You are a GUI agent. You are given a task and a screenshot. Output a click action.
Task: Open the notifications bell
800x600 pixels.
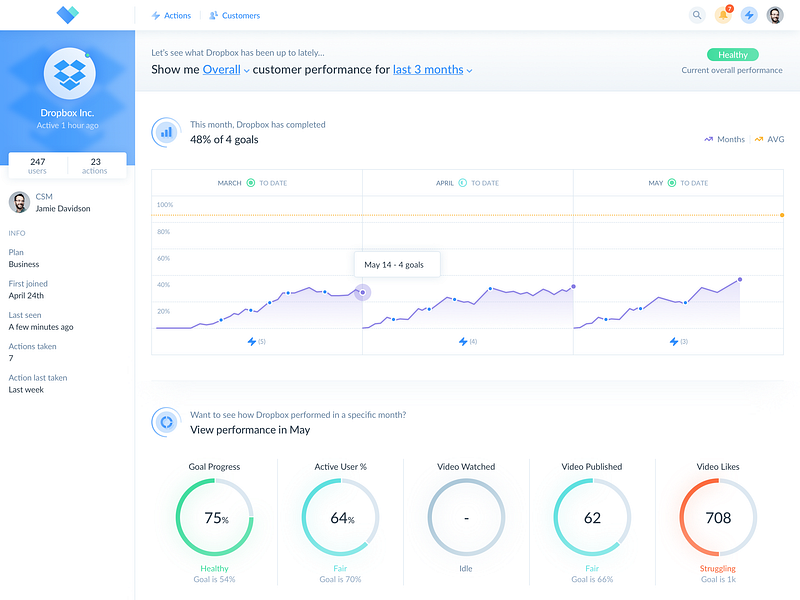click(x=723, y=15)
